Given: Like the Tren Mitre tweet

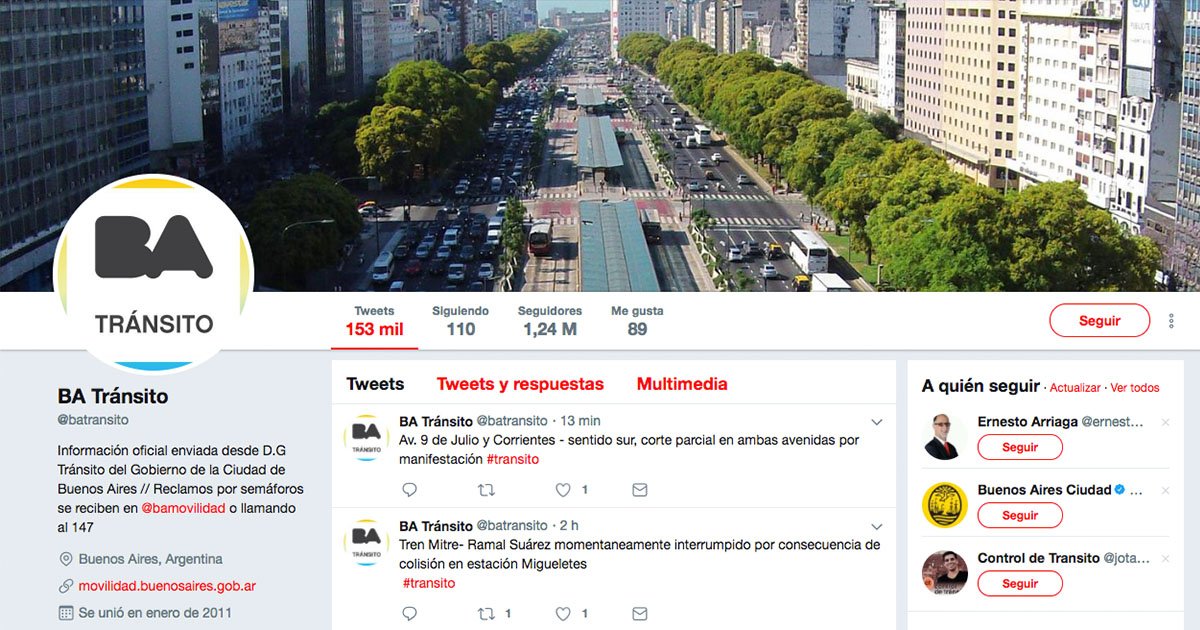Looking at the screenshot, I should (563, 613).
